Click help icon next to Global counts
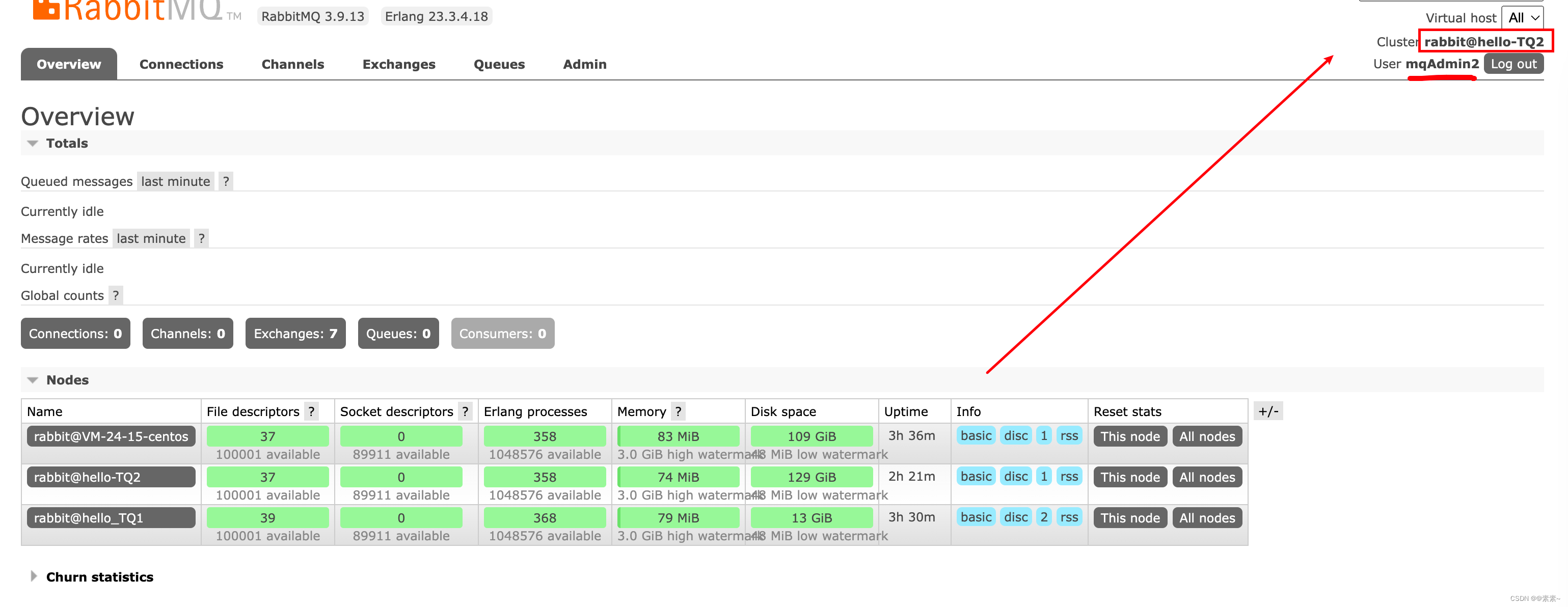The height and width of the screenshot is (607, 1568). coord(116,295)
